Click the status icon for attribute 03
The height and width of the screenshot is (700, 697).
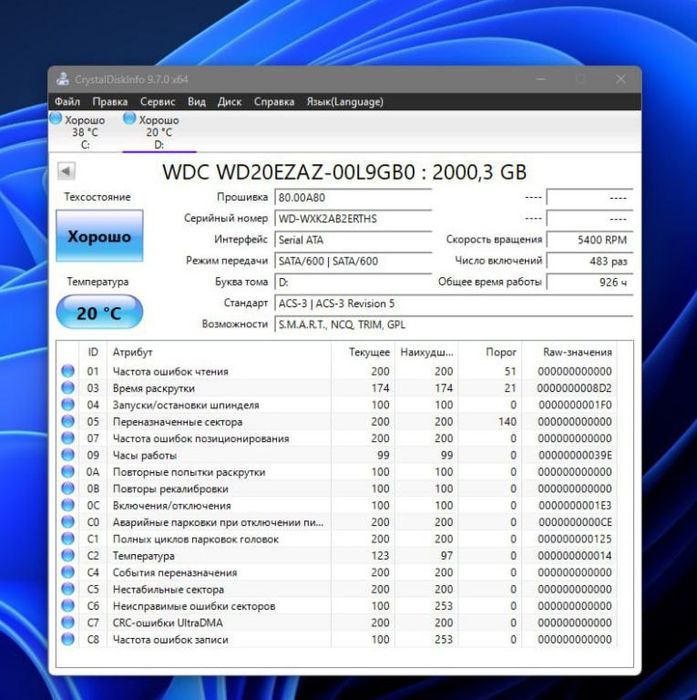[x=68, y=388]
